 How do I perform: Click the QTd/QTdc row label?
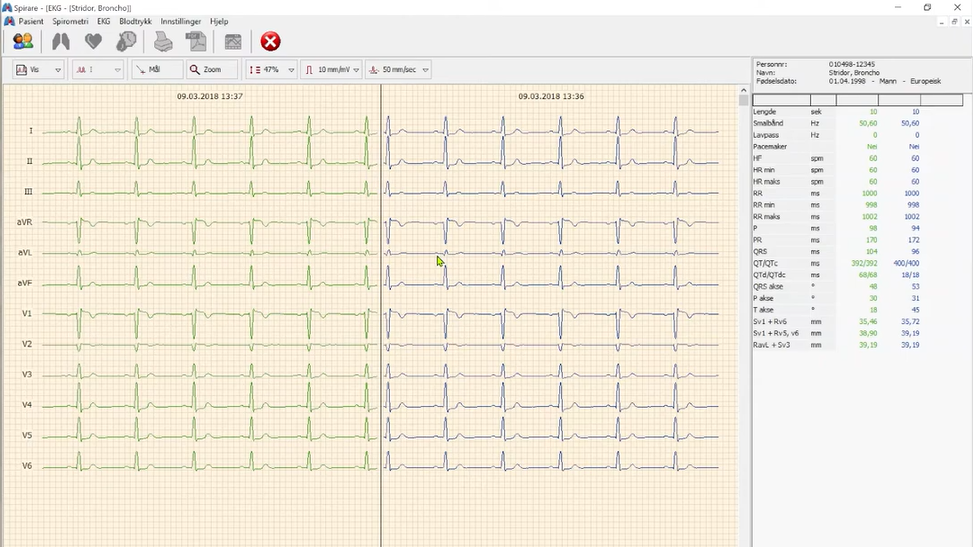pyautogui.click(x=769, y=275)
